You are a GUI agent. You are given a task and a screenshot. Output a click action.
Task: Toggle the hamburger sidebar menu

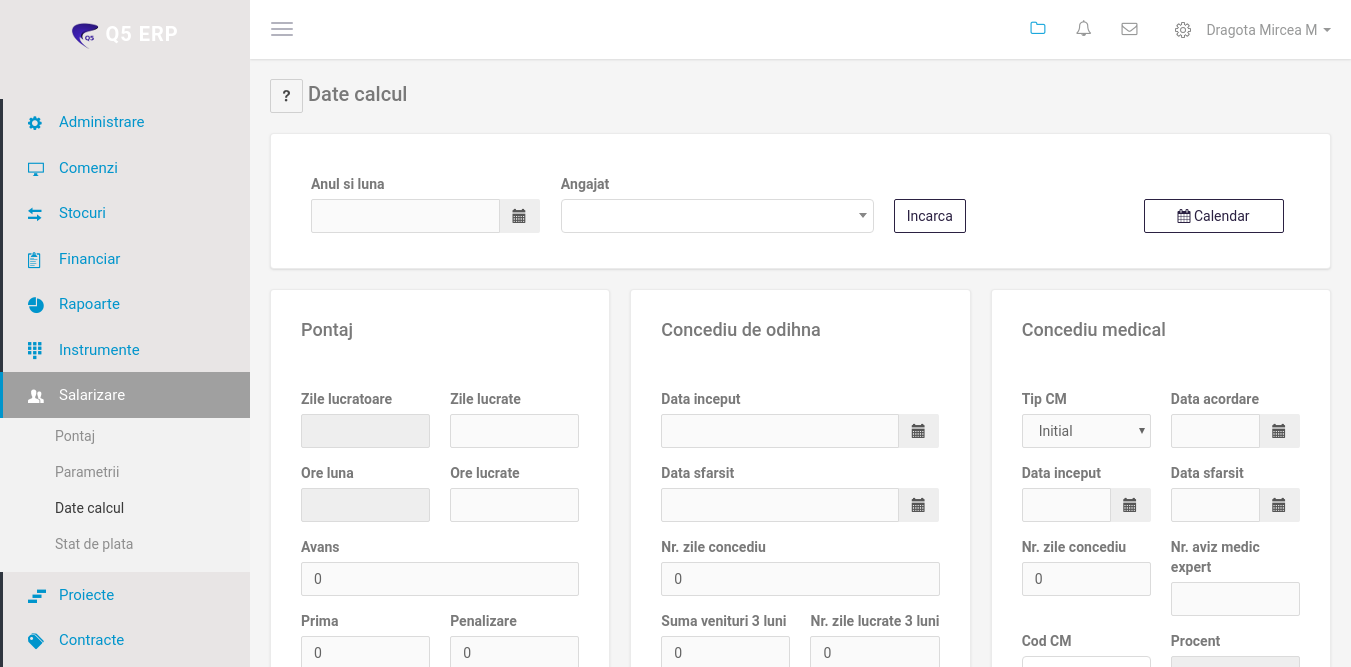pyautogui.click(x=282, y=29)
